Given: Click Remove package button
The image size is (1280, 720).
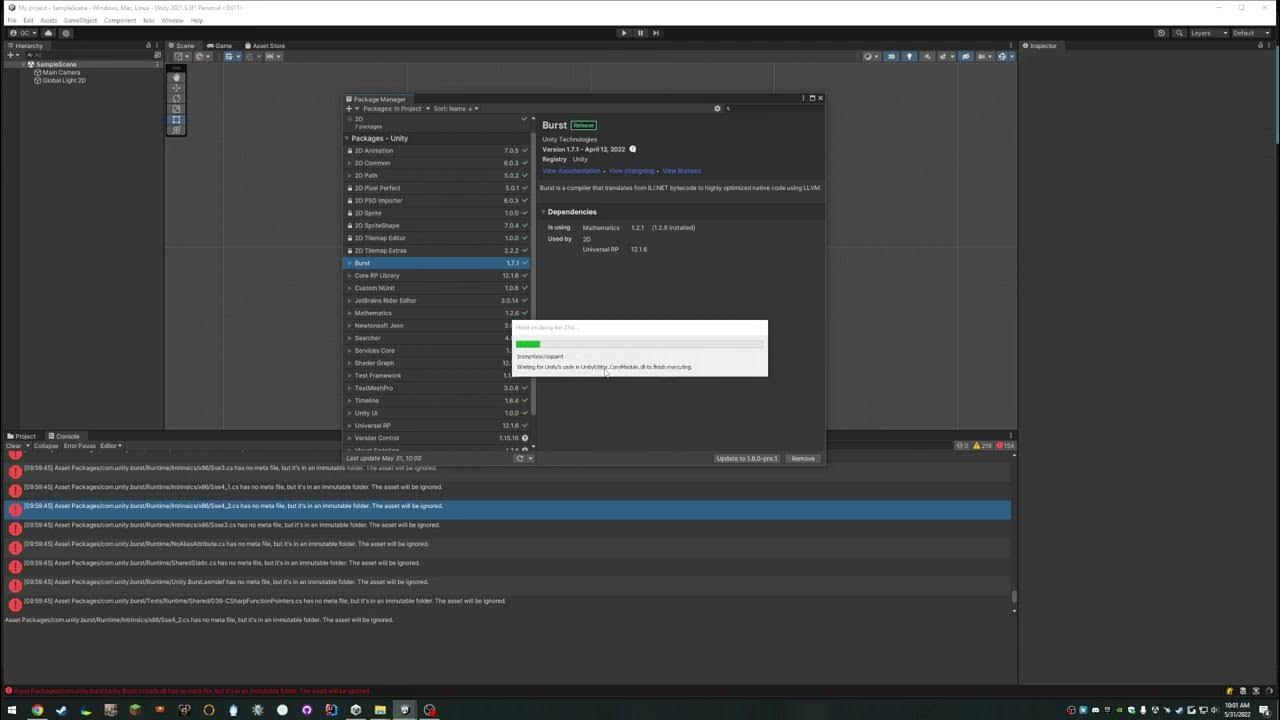Looking at the screenshot, I should point(803,458).
